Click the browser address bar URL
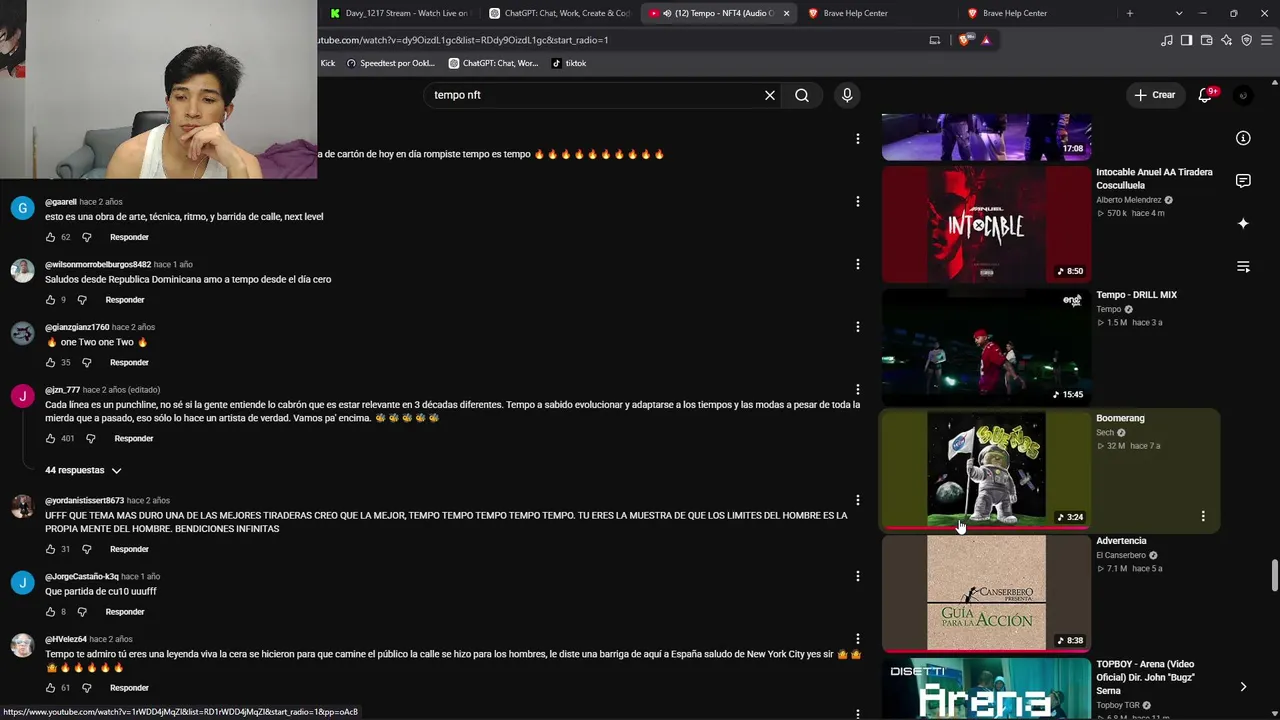This screenshot has width=1280, height=720. pyautogui.click(x=464, y=40)
